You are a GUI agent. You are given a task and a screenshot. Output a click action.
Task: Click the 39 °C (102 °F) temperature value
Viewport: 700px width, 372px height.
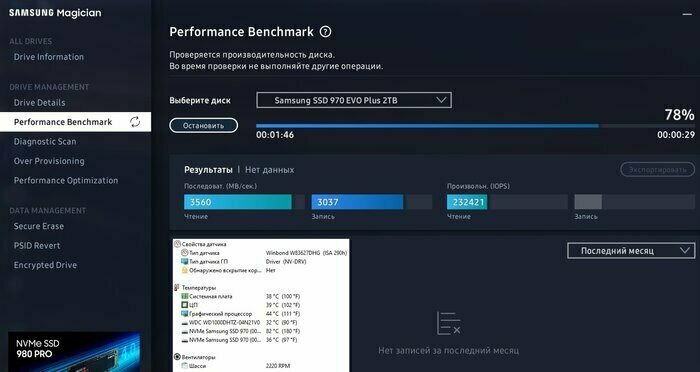(x=283, y=305)
